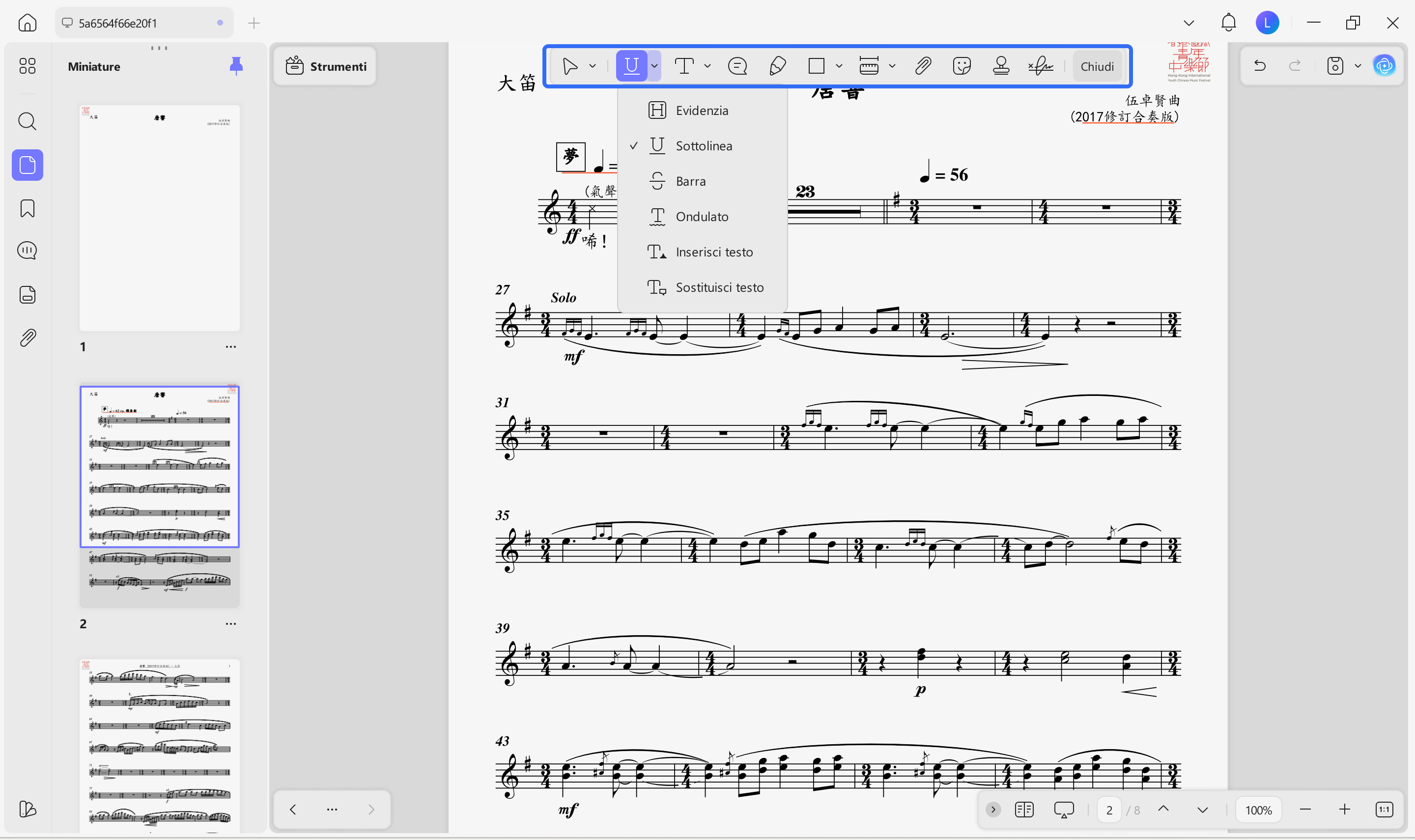Zoom out with minus button
This screenshot has width=1415, height=840.
[x=1305, y=810]
